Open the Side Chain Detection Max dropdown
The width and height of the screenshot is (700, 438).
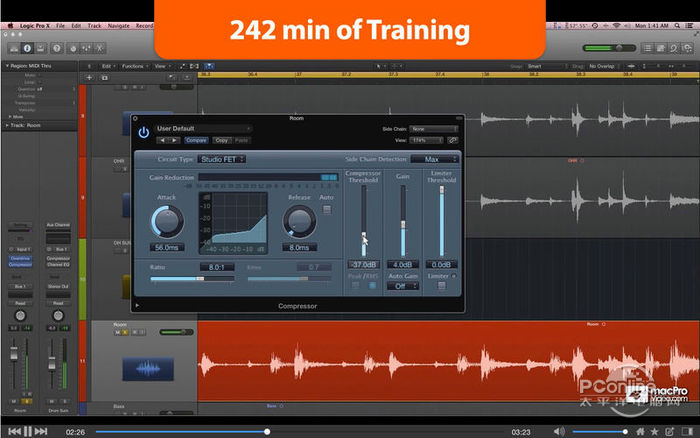click(434, 159)
